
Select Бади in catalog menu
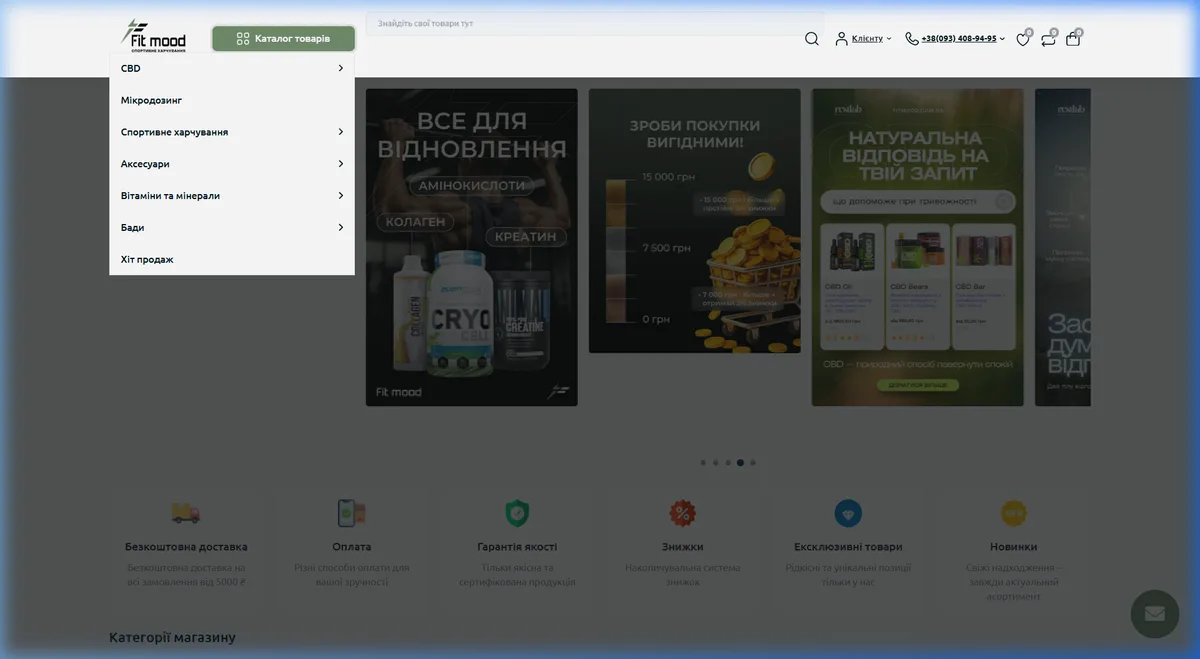point(132,228)
